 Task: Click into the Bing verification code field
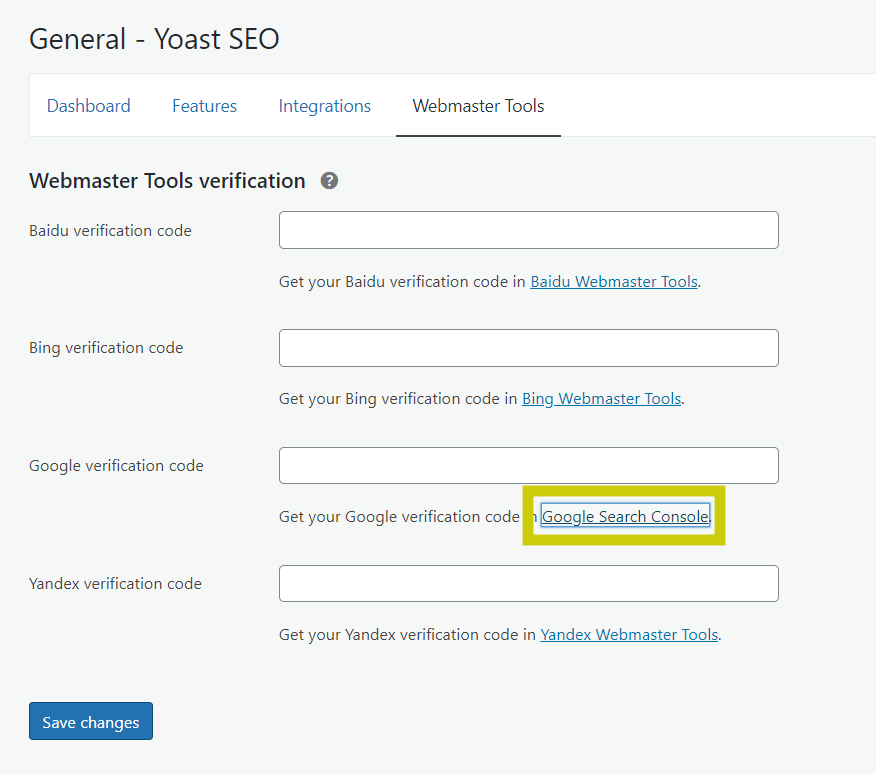pyautogui.click(x=529, y=348)
